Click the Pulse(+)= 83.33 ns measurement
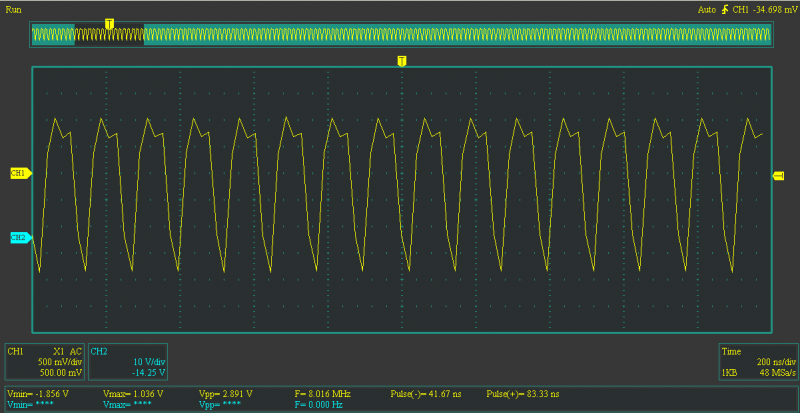 [x=524, y=394]
